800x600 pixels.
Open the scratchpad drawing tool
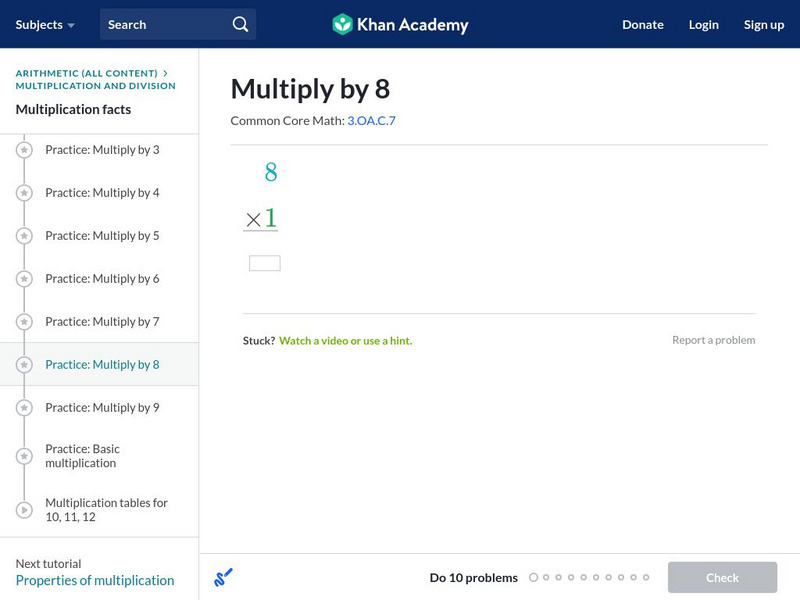[x=224, y=577]
